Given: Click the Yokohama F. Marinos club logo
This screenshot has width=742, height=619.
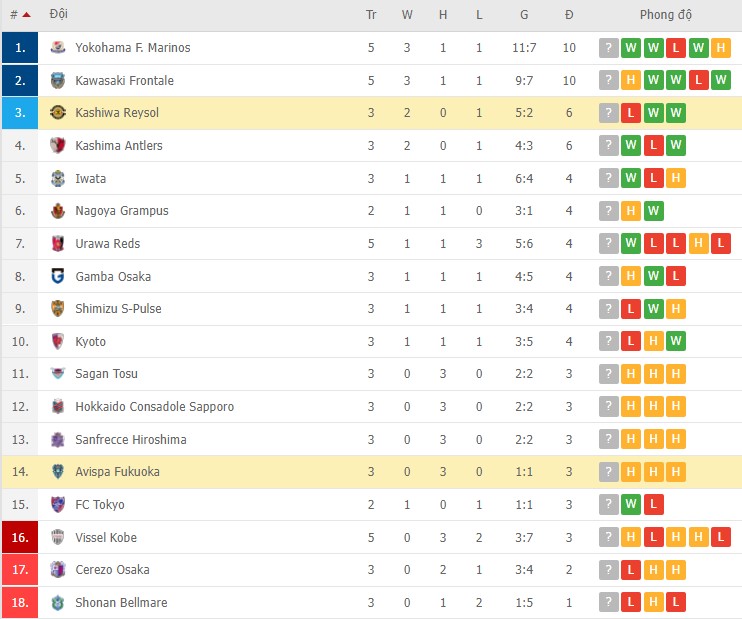Looking at the screenshot, I should click(57, 47).
